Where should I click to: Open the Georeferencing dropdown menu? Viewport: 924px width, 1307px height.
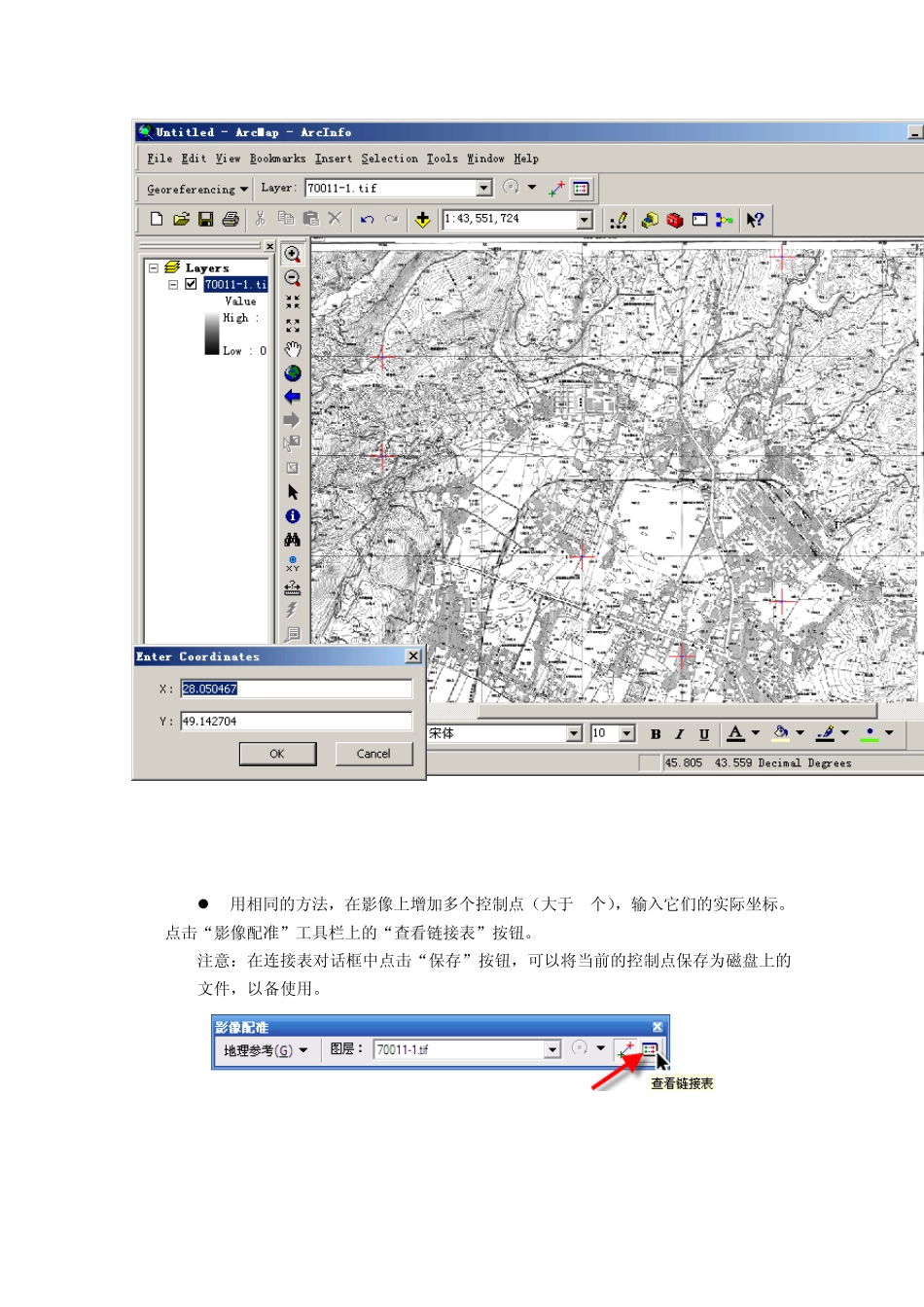(x=197, y=189)
